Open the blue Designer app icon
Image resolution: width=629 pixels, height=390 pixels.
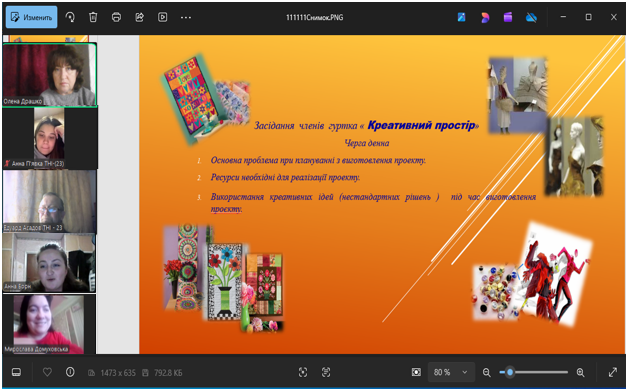[461, 17]
